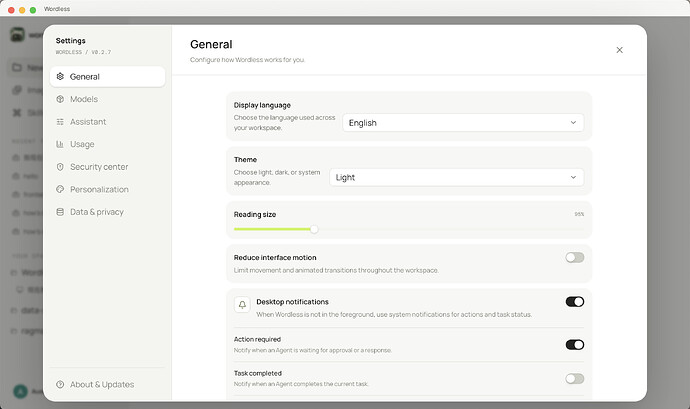Click the Reading size 95% value
The height and width of the screenshot is (409, 690).
(x=579, y=214)
